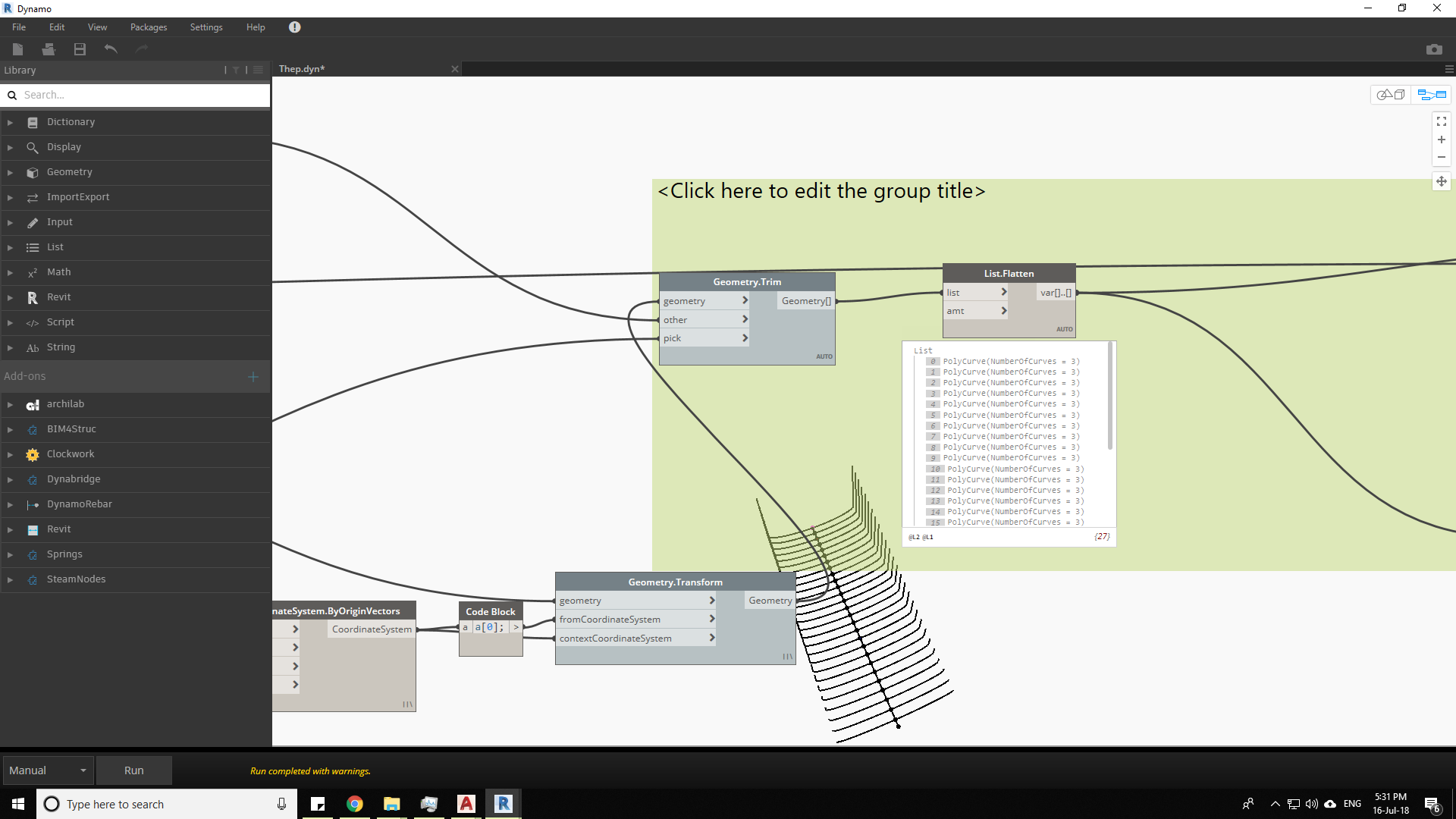Click the Export as image camera icon
This screenshot has width=1456, height=819.
tap(1433, 49)
